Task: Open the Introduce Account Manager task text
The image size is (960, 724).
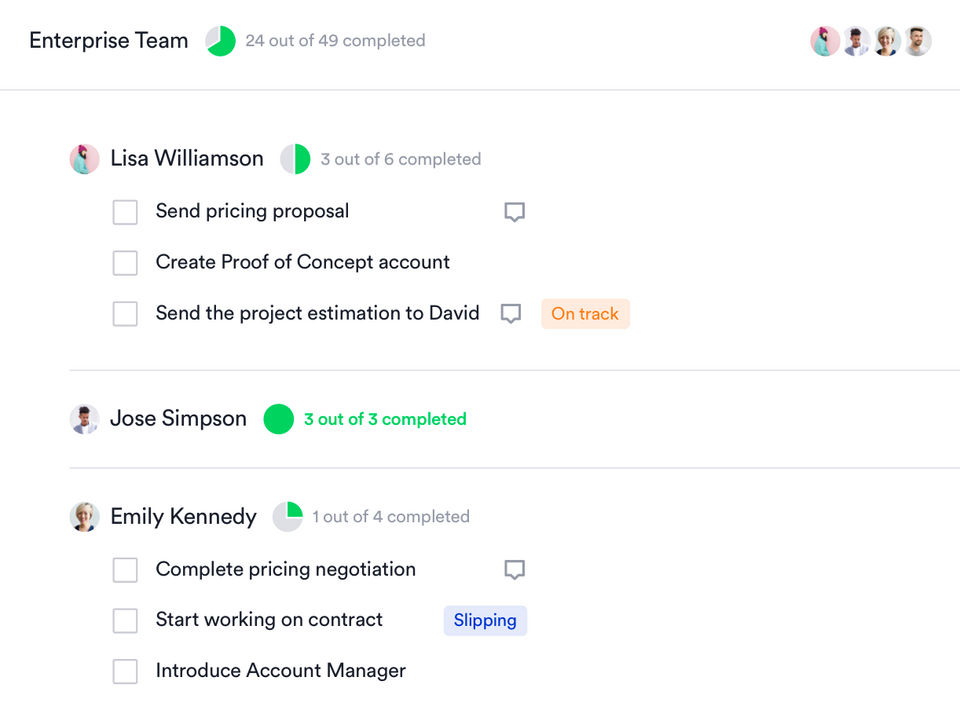Action: point(281,671)
